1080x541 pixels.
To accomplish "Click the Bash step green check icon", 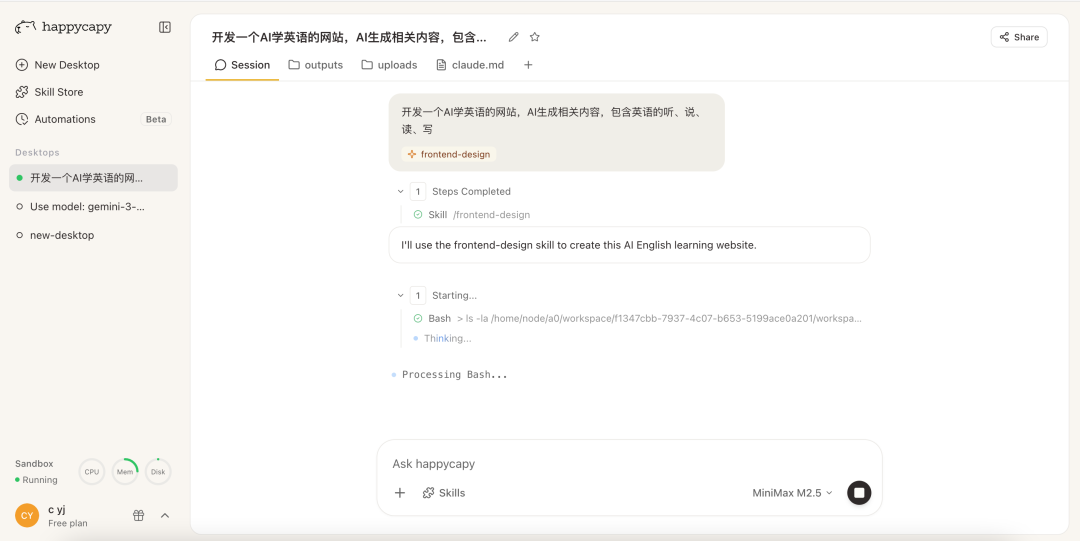I will 417,319.
